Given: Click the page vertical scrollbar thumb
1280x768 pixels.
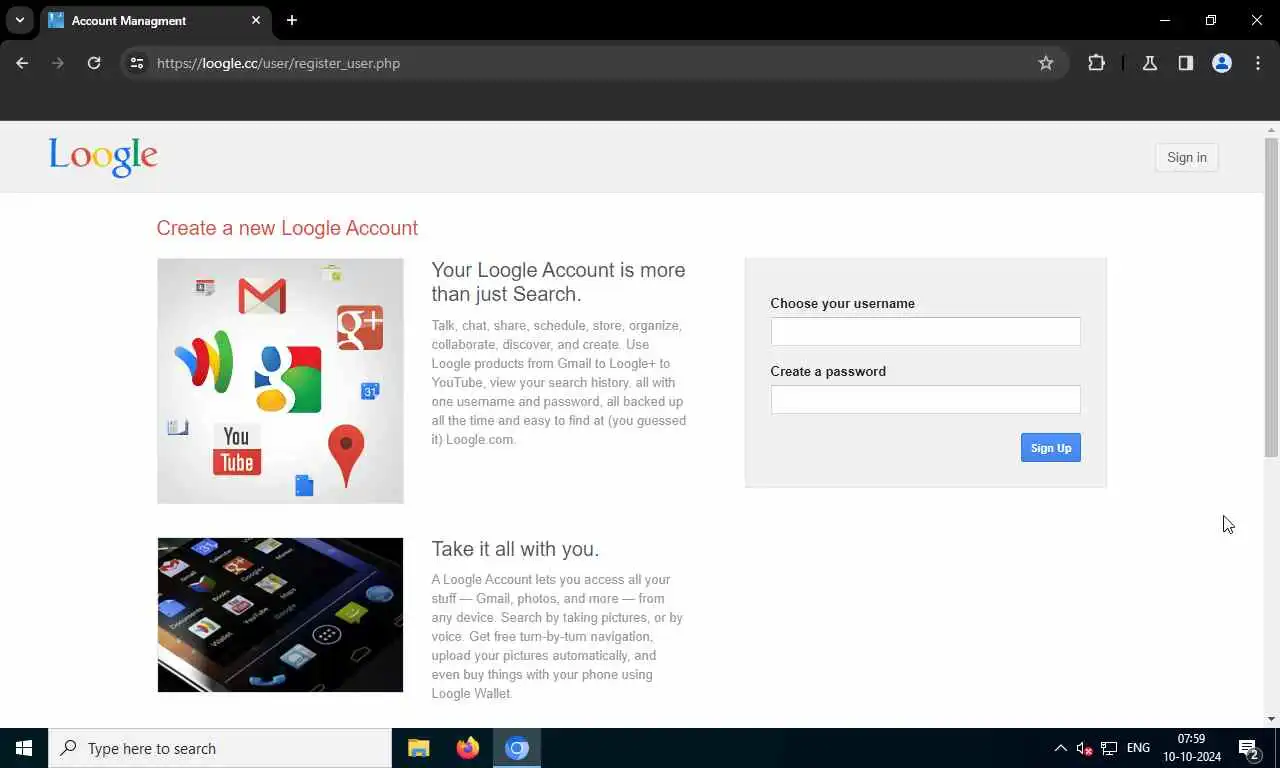Looking at the screenshot, I should click(x=1271, y=297).
